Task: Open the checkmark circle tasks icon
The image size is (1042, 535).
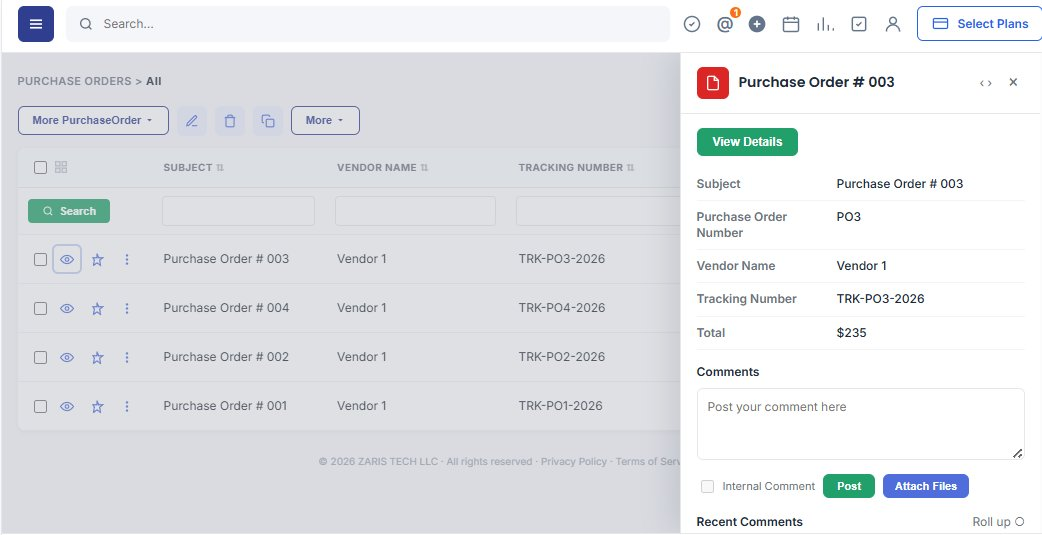Action: coord(692,24)
